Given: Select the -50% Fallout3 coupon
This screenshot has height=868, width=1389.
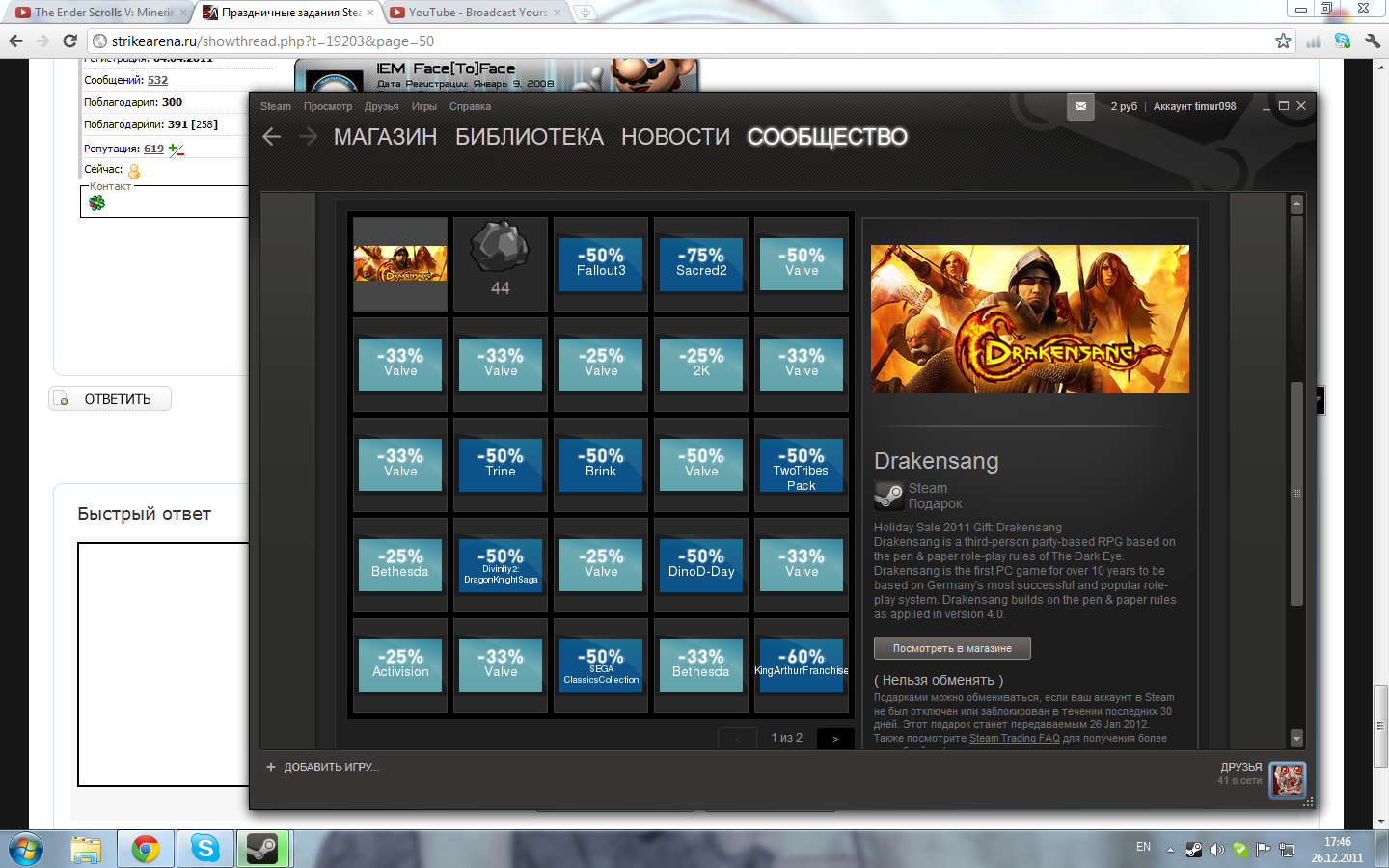Looking at the screenshot, I should point(601,263).
